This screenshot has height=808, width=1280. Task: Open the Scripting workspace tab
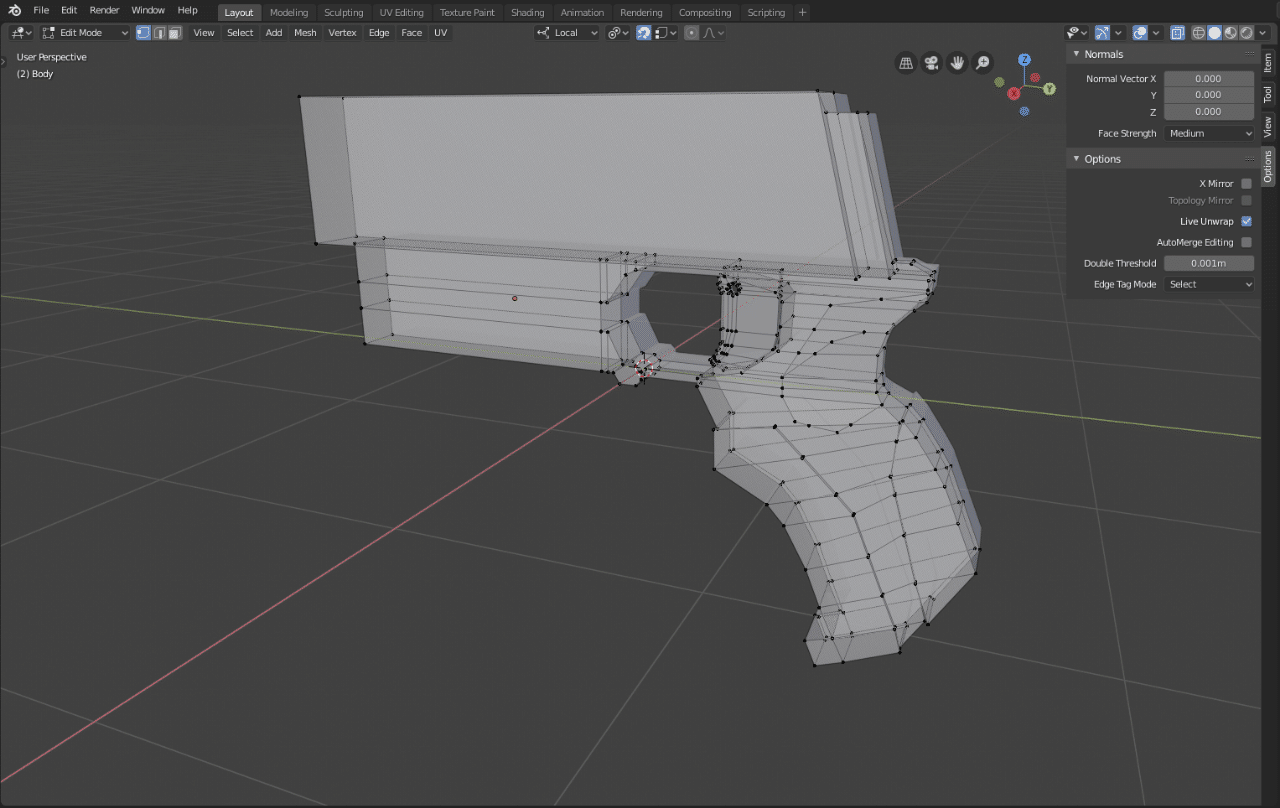(766, 12)
